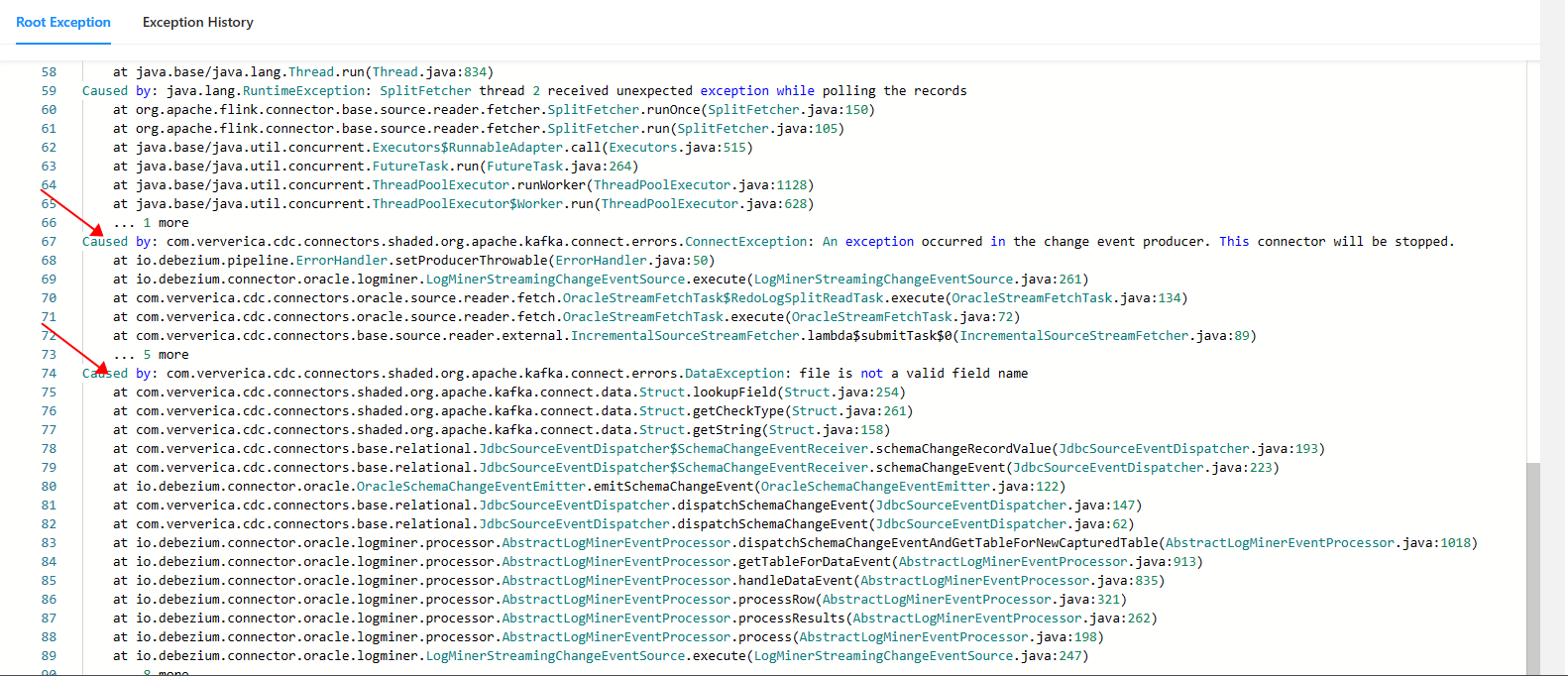Click 'ThreadPoolExecutor.java:1128' on line 64
Viewport: 1568px width, 676px height.
pyautogui.click(x=700, y=184)
